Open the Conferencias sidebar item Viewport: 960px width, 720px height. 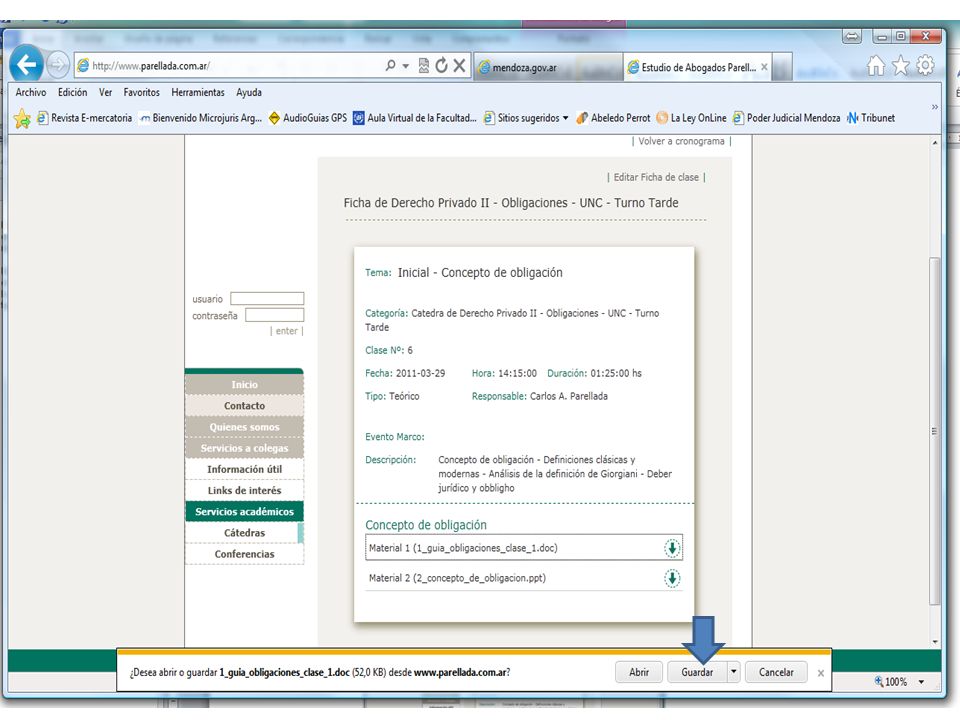tap(244, 554)
